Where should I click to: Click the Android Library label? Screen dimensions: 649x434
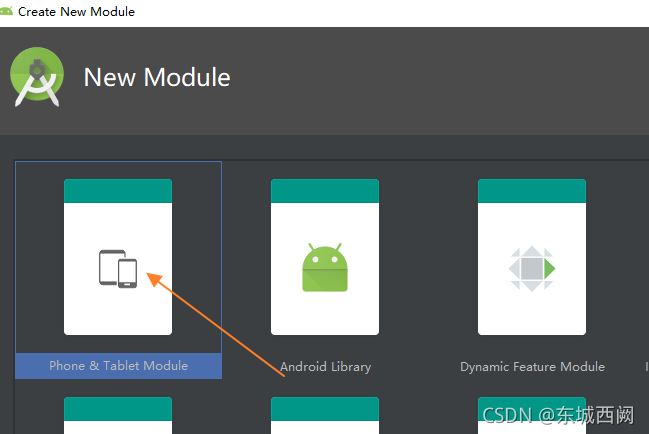point(325,367)
